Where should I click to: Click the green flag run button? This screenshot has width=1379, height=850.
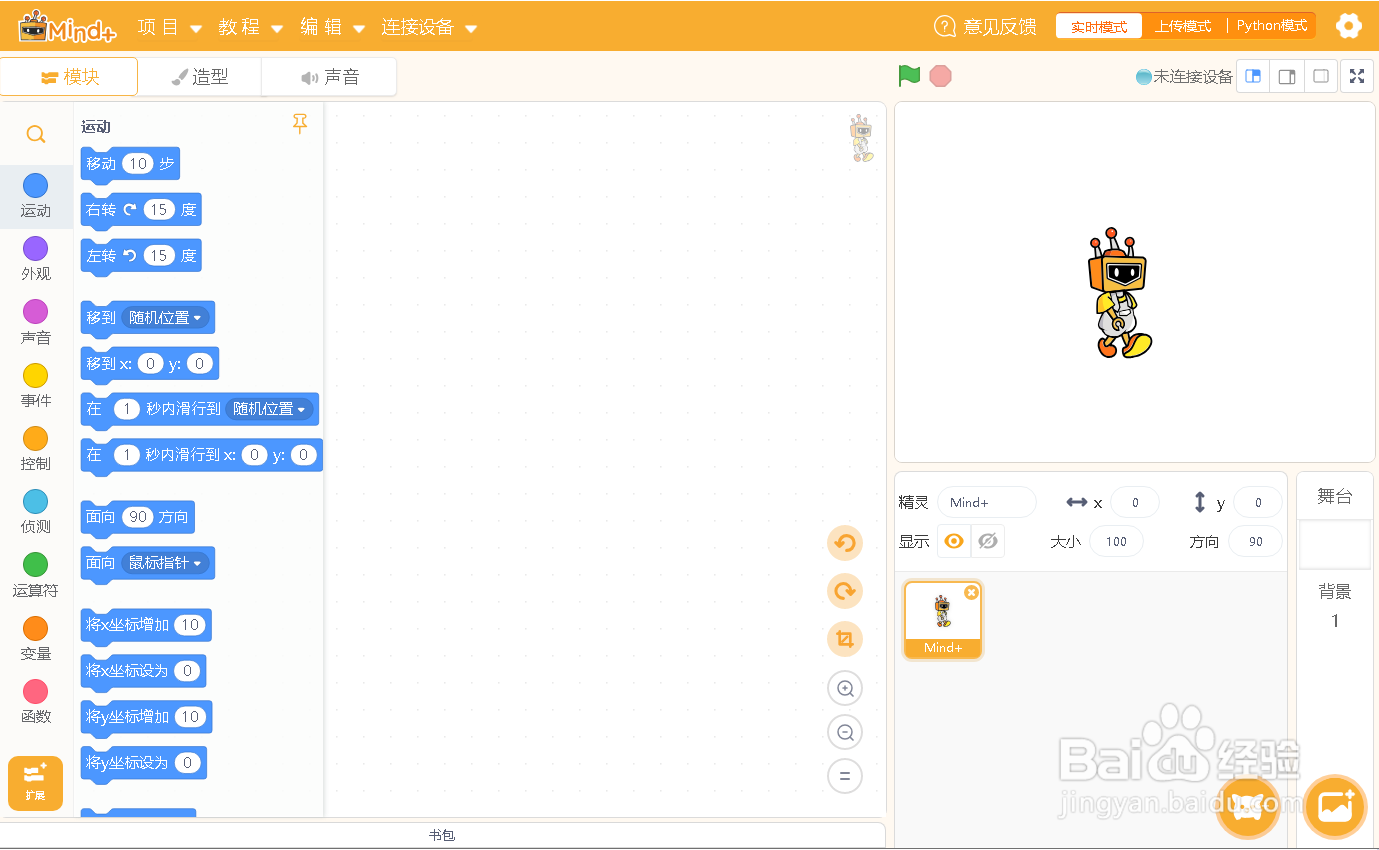click(909, 76)
